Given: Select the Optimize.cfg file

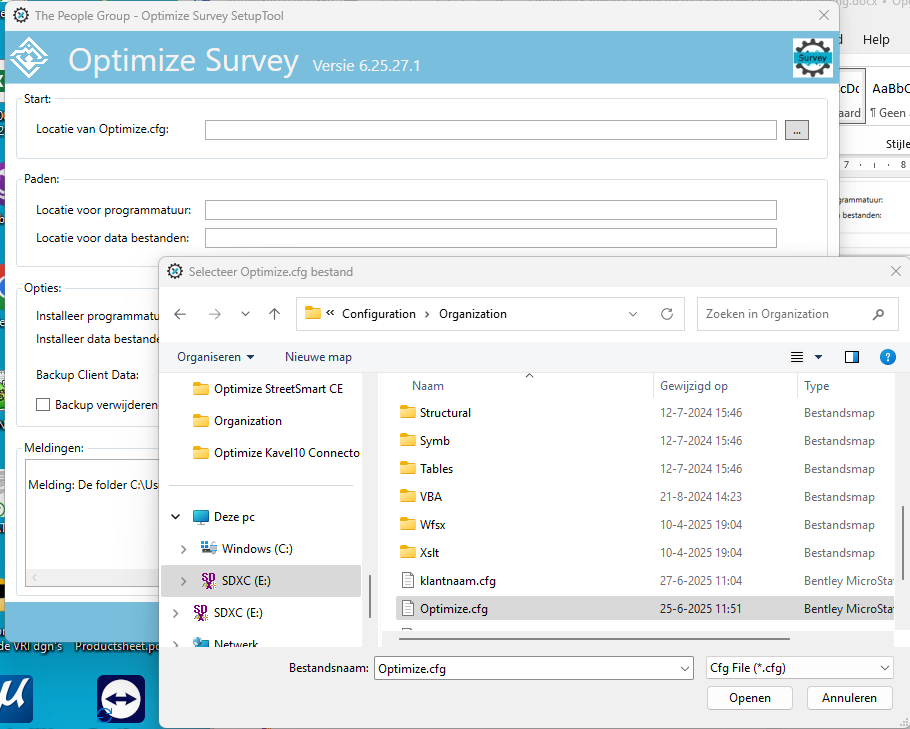Looking at the screenshot, I should tap(645, 608).
